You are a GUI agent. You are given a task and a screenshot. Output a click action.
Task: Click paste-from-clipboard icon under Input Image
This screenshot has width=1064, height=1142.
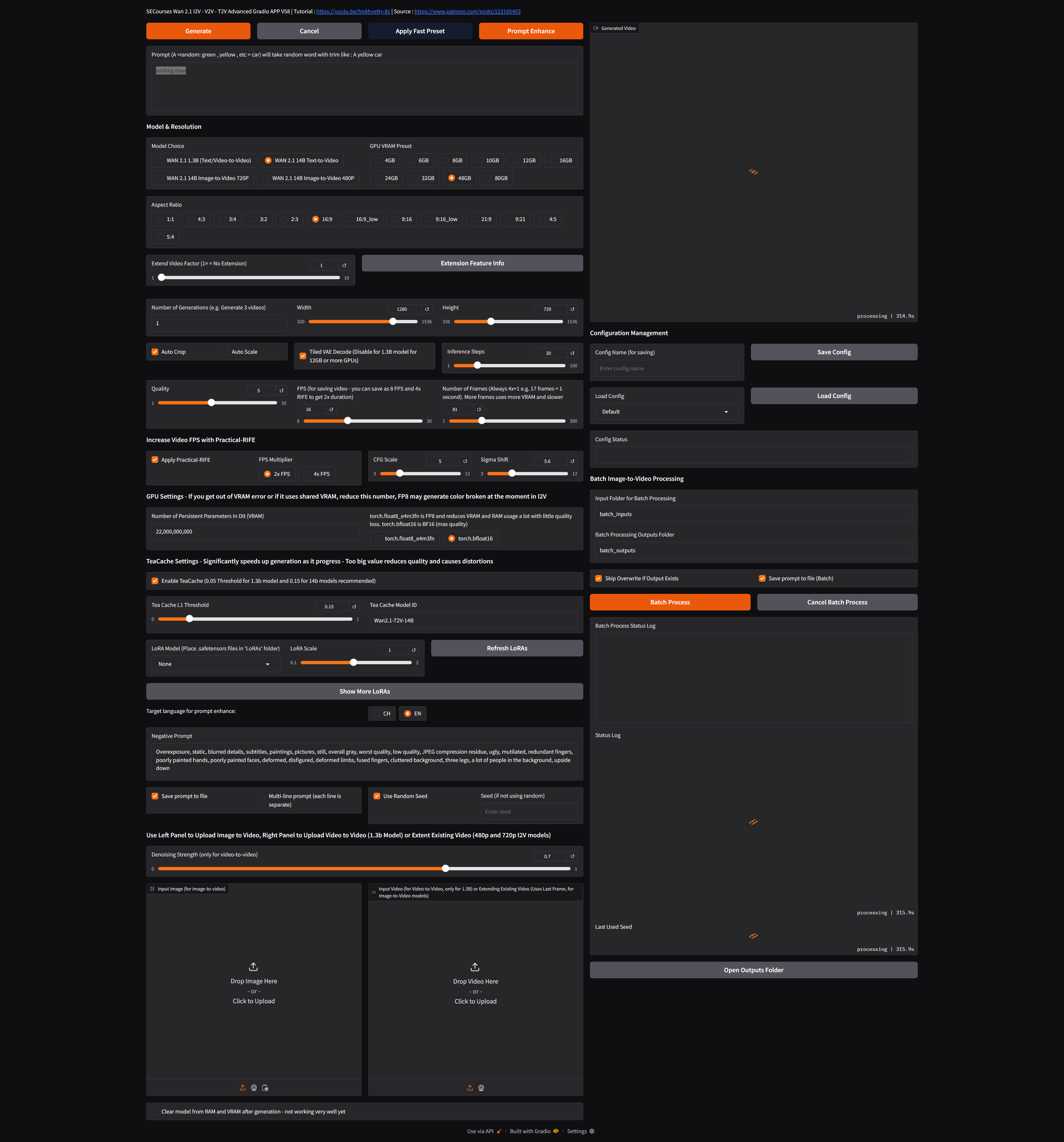(265, 1087)
